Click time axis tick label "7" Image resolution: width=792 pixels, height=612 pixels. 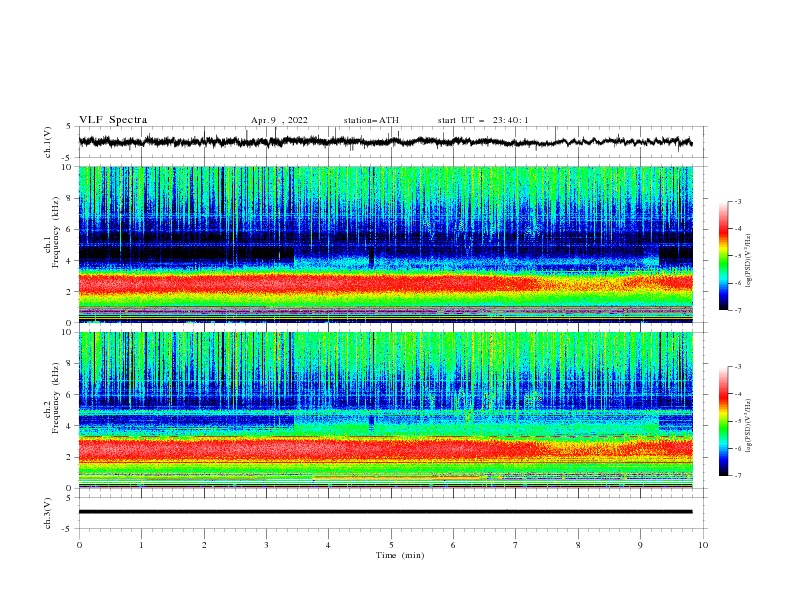516,545
